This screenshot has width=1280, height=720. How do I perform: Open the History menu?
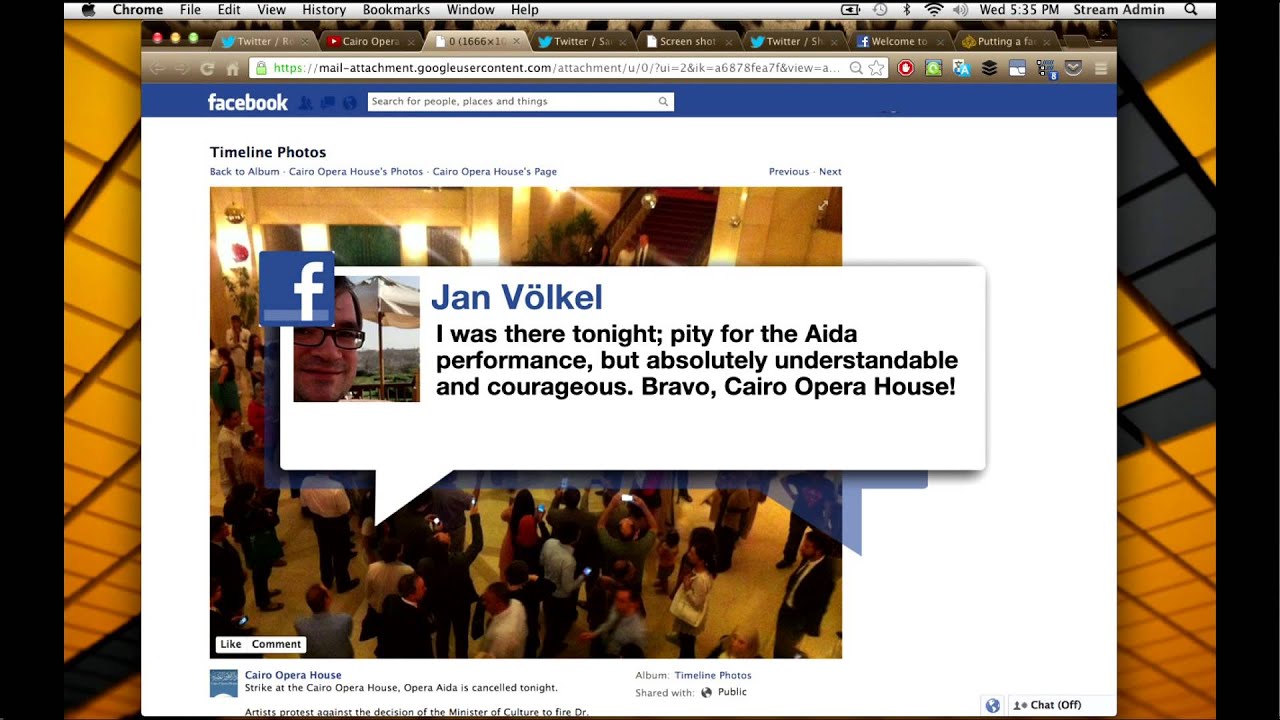[x=324, y=10]
